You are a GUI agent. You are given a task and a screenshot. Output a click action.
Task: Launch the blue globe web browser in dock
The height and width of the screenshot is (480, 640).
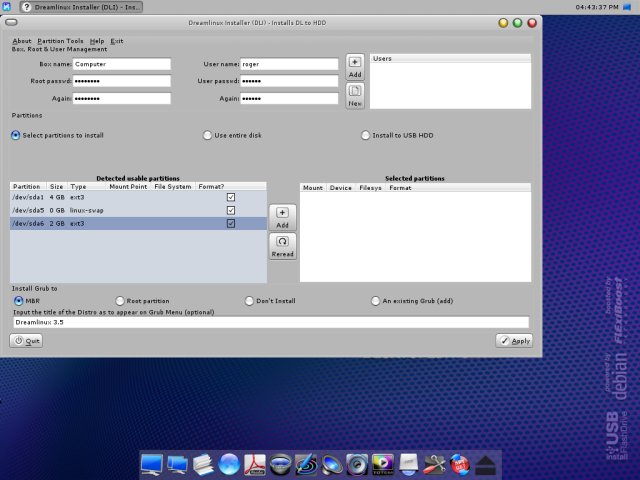229,464
